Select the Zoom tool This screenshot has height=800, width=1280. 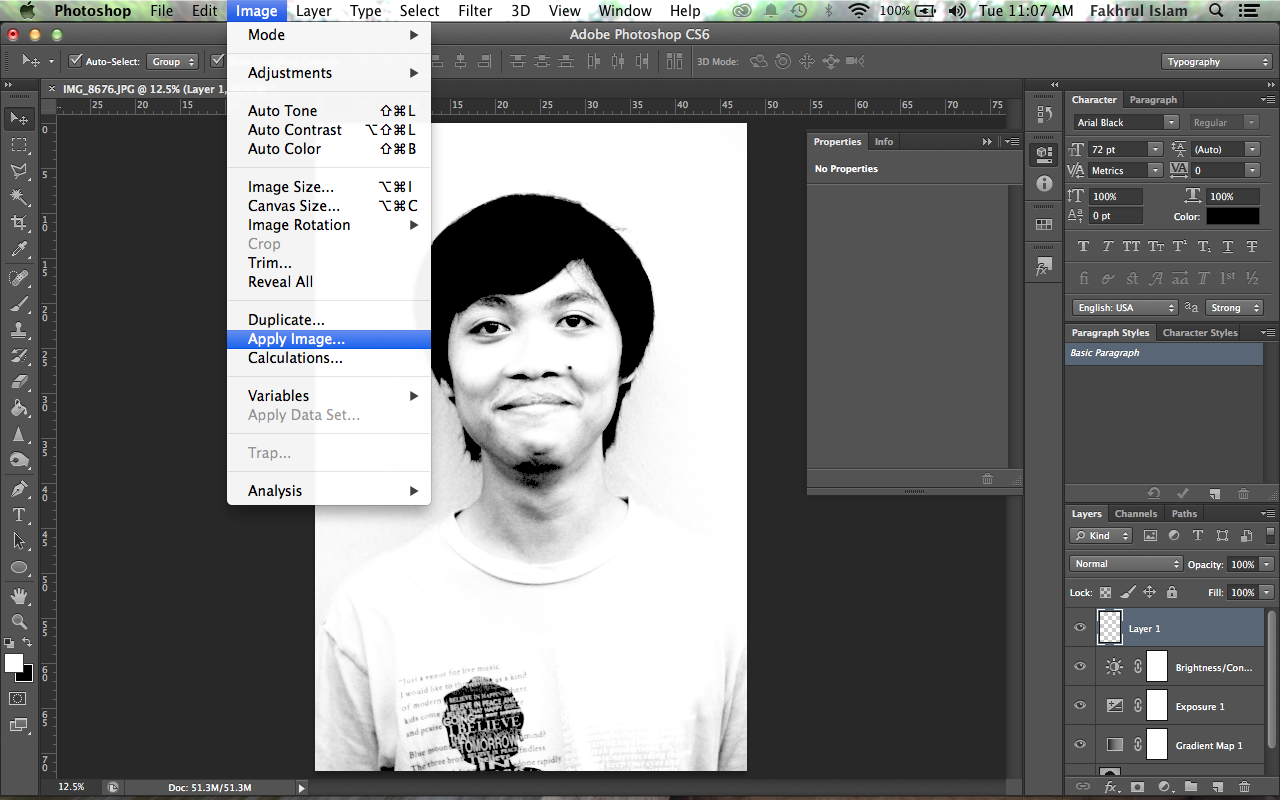(x=19, y=622)
